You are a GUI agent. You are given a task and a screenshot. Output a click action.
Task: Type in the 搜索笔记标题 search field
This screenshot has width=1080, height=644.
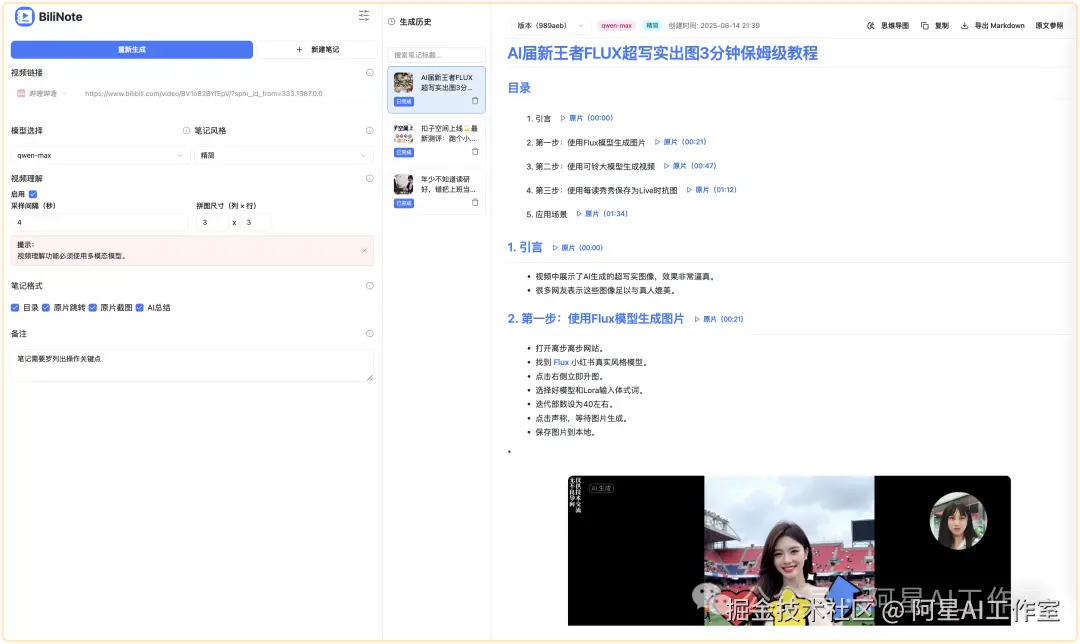435,55
